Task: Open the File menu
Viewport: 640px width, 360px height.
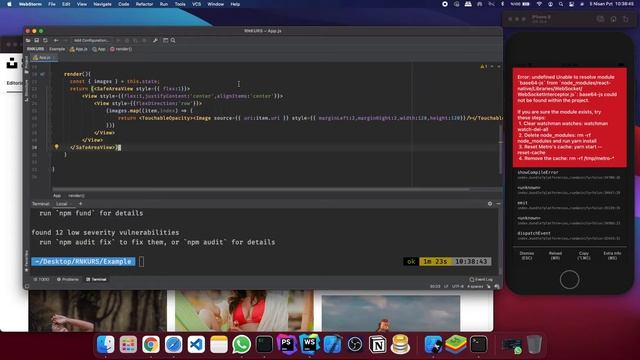Action: coord(52,4)
